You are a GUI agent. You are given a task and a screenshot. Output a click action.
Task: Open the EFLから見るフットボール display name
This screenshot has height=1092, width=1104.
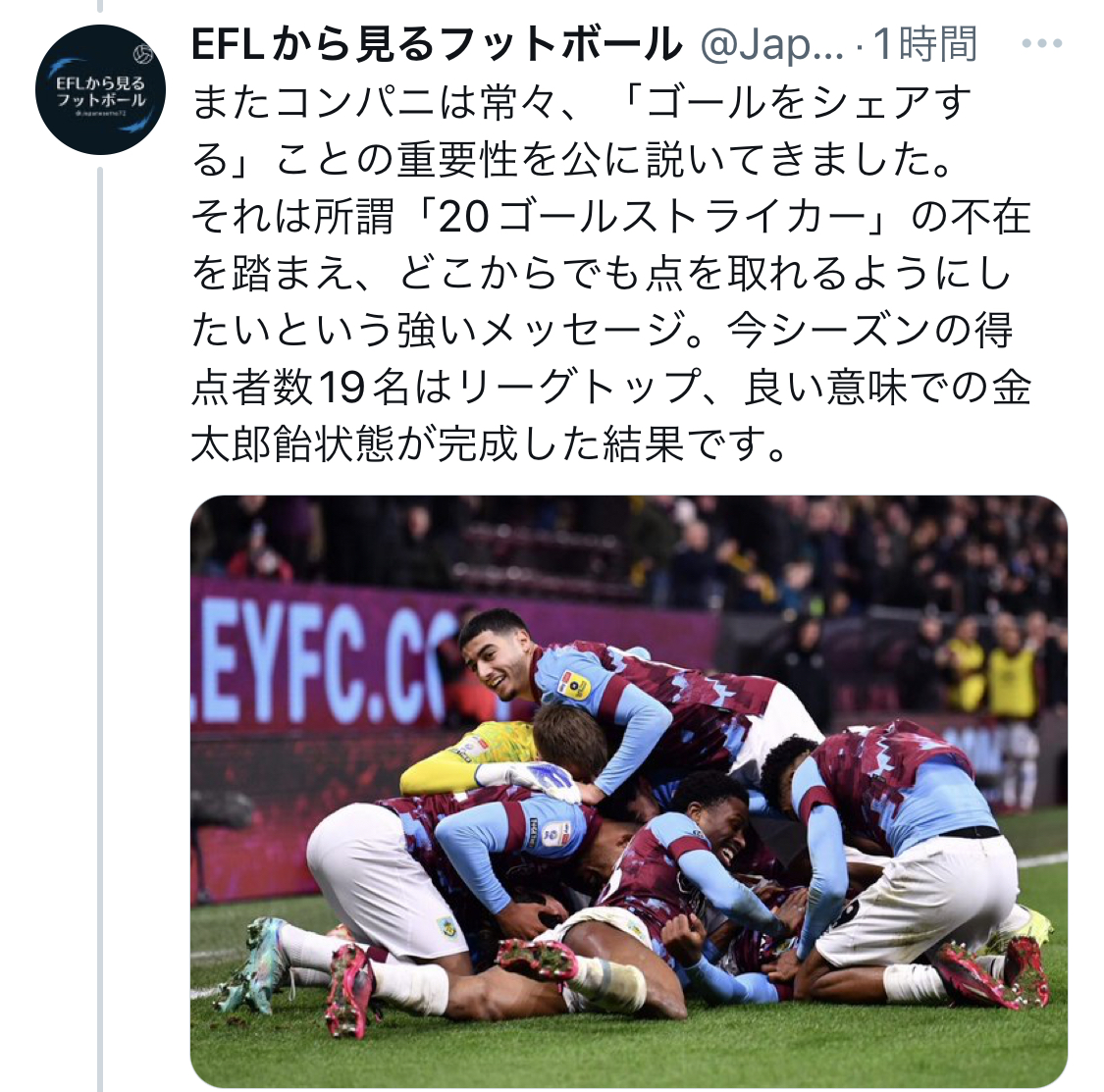click(x=437, y=43)
